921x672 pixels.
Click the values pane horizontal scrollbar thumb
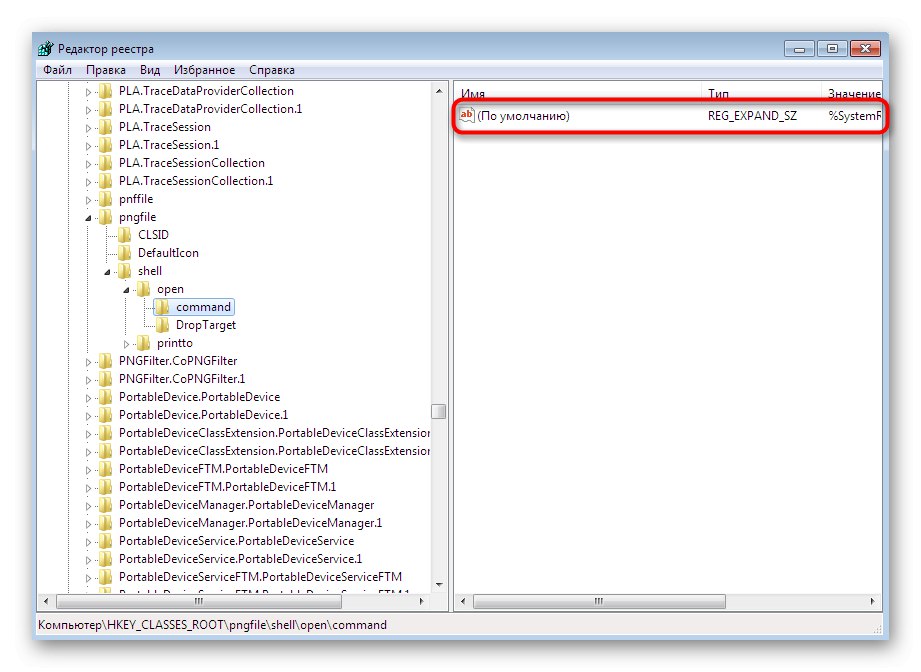point(599,602)
